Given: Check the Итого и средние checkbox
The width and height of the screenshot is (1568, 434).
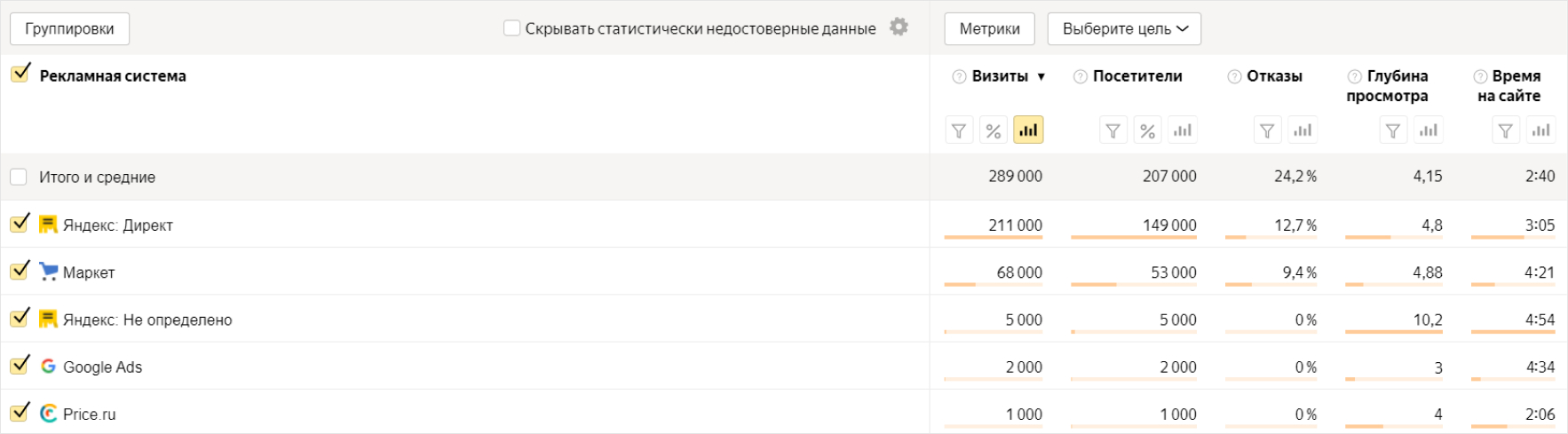Looking at the screenshot, I should click(19, 177).
